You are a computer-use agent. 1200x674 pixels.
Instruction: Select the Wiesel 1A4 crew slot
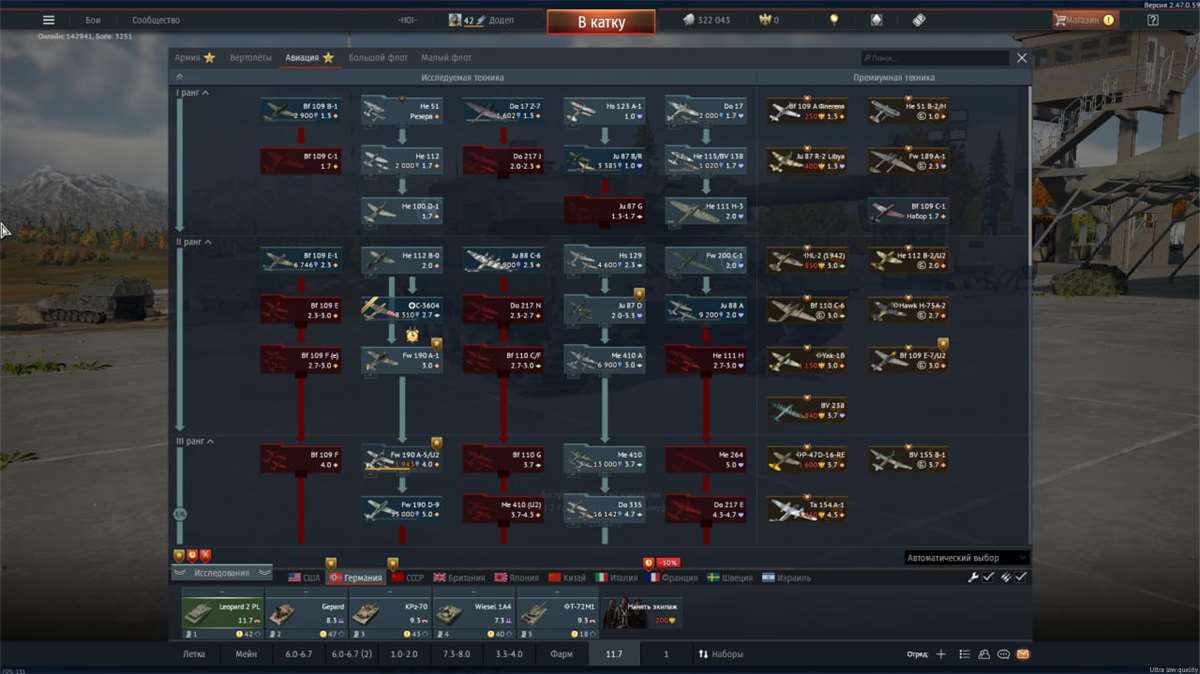click(474, 614)
